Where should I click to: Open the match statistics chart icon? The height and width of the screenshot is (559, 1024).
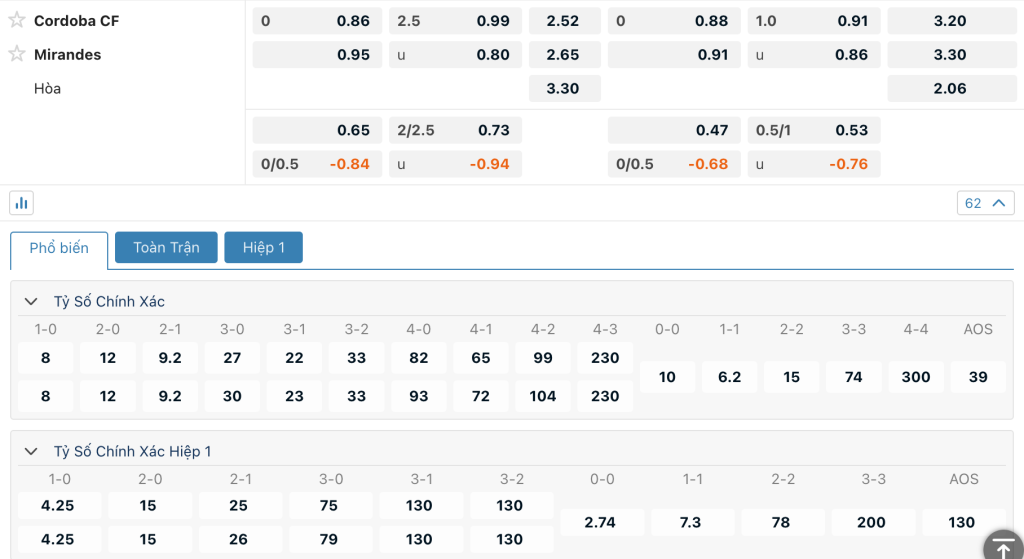coord(22,203)
